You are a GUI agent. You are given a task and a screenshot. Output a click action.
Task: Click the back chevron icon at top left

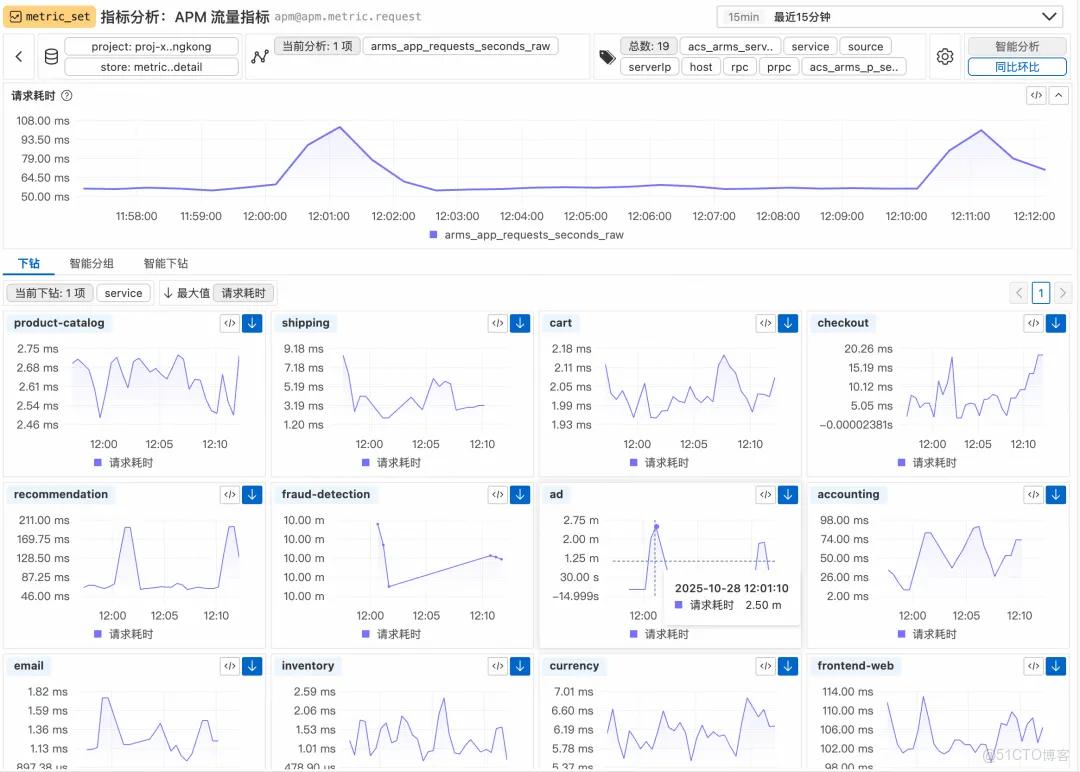[x=19, y=56]
